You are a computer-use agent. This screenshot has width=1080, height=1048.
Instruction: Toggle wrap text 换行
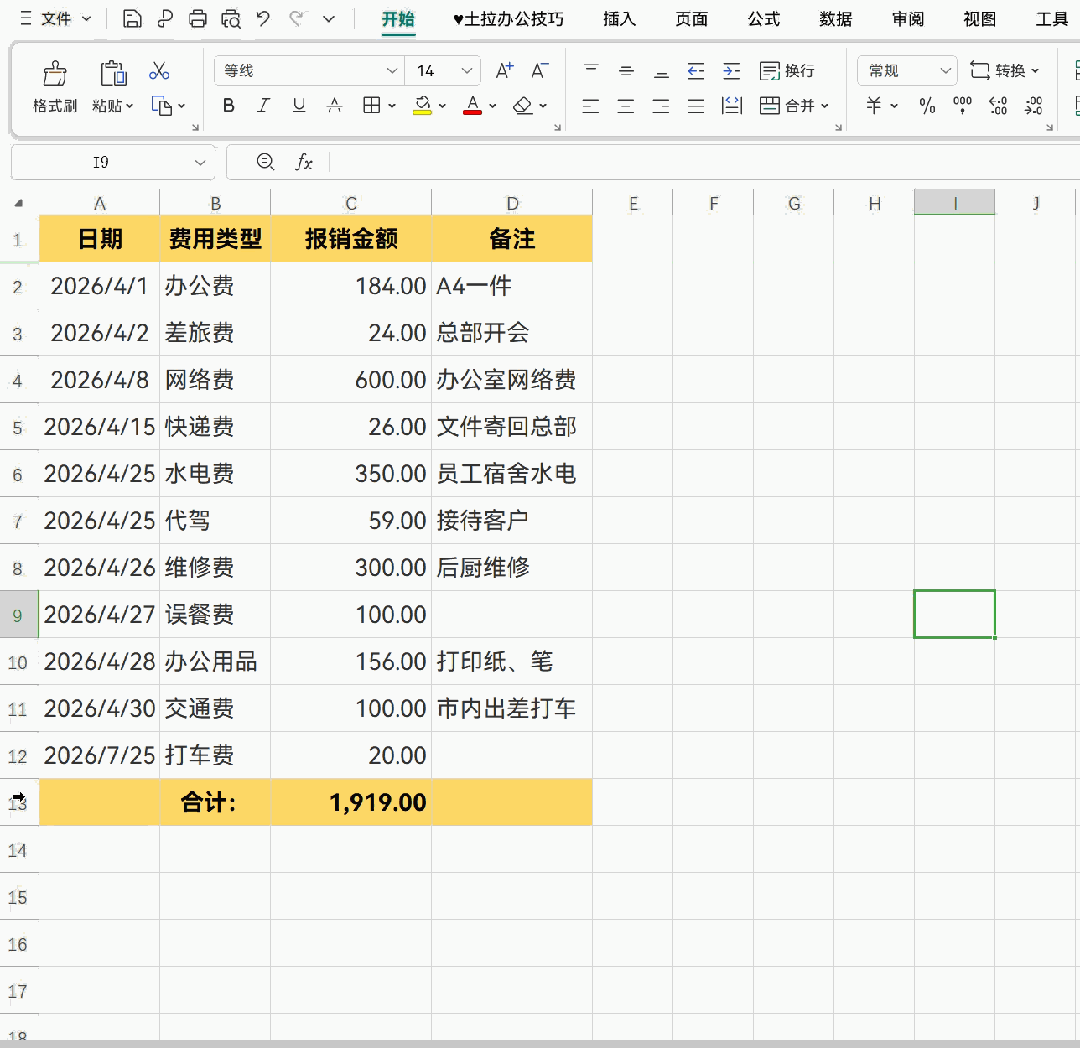point(787,70)
